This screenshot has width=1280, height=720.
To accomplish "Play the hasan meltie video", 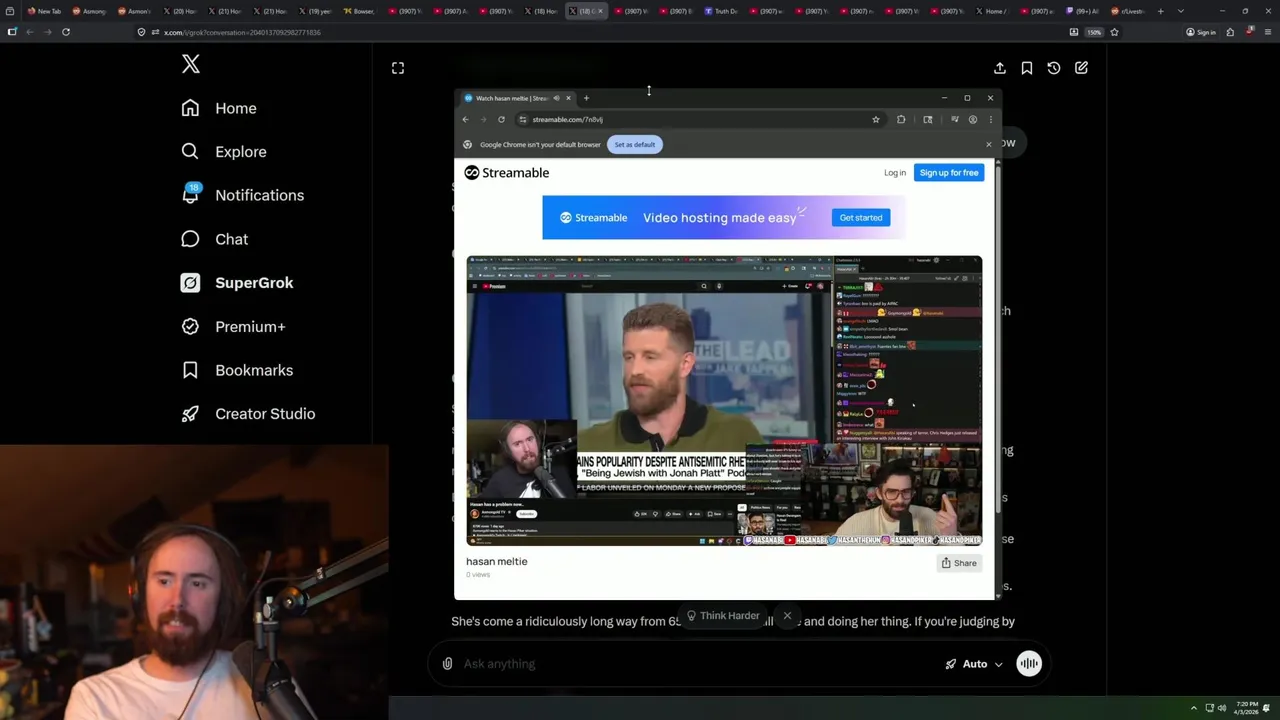I will [x=724, y=400].
